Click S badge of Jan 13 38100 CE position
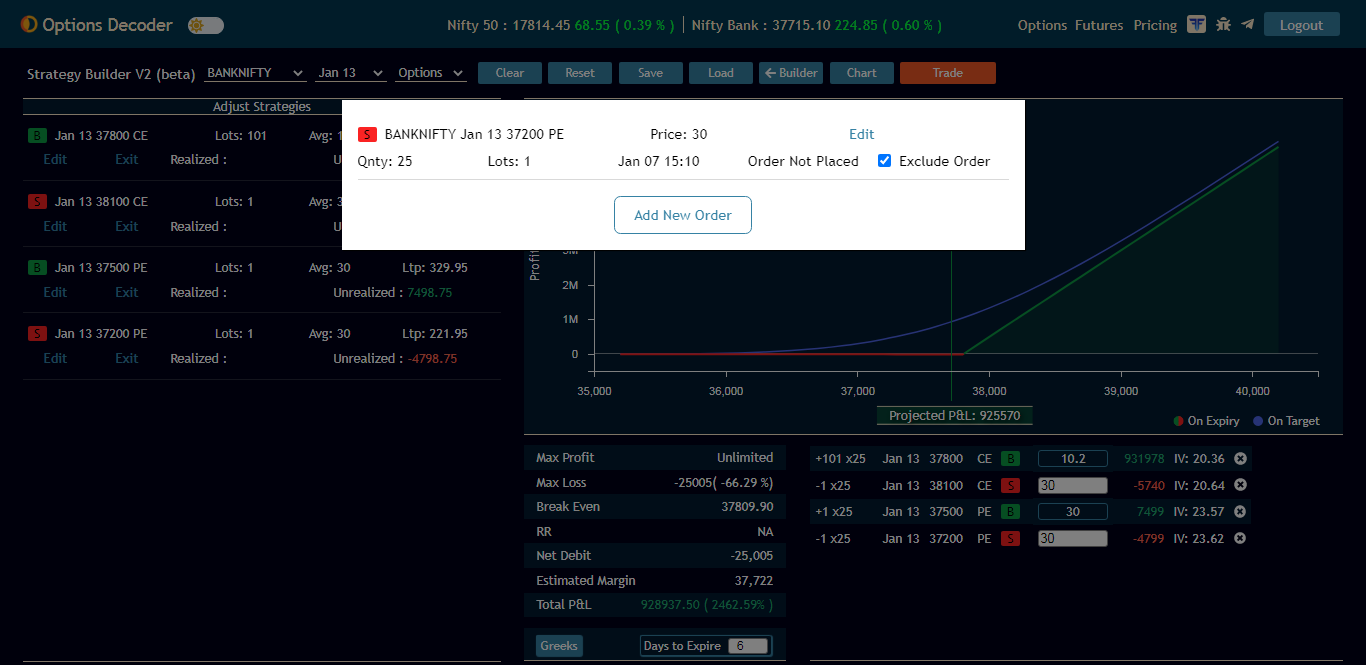The image size is (1366, 665). pos(37,202)
